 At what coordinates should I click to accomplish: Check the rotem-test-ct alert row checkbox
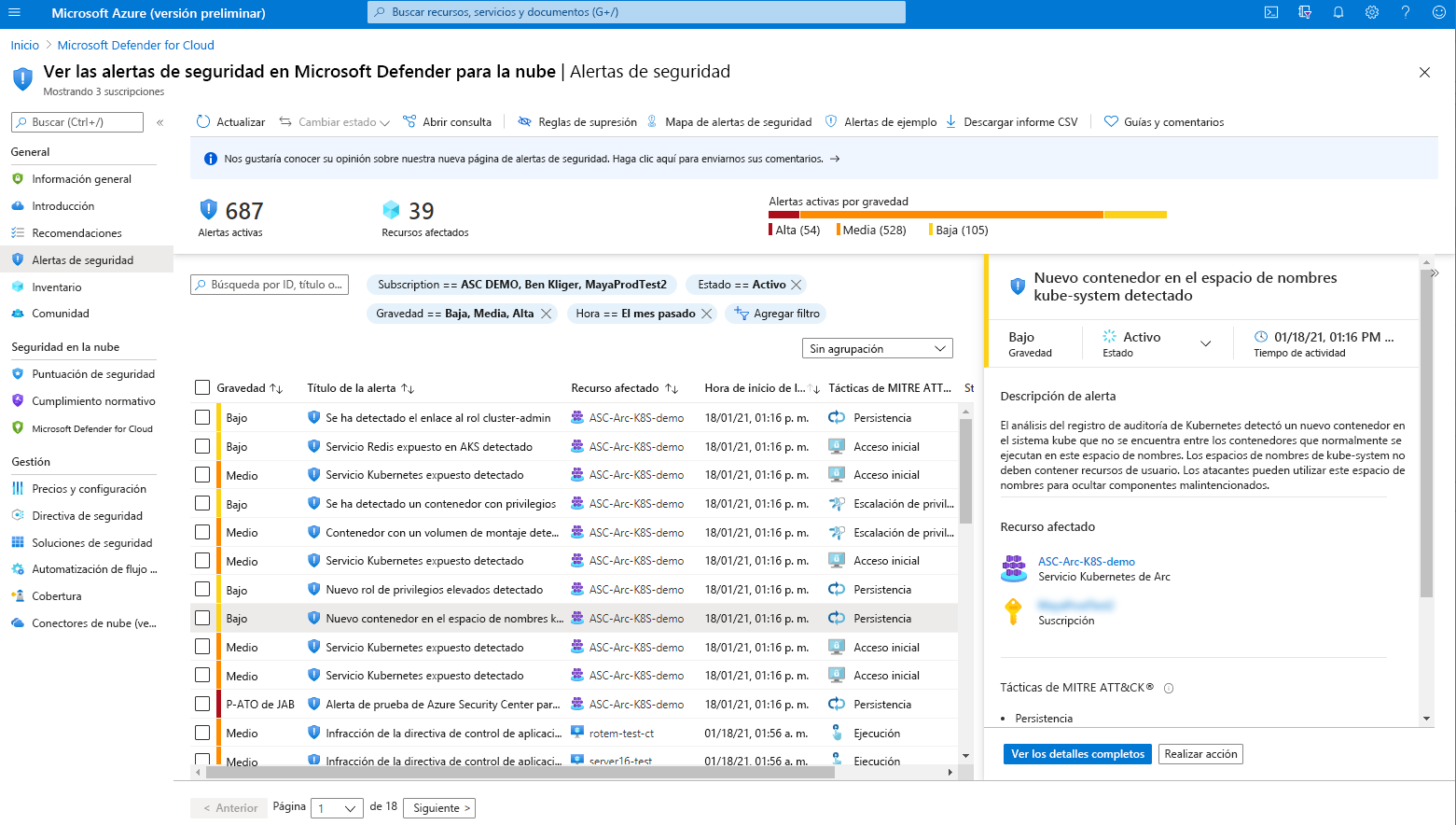[x=202, y=733]
